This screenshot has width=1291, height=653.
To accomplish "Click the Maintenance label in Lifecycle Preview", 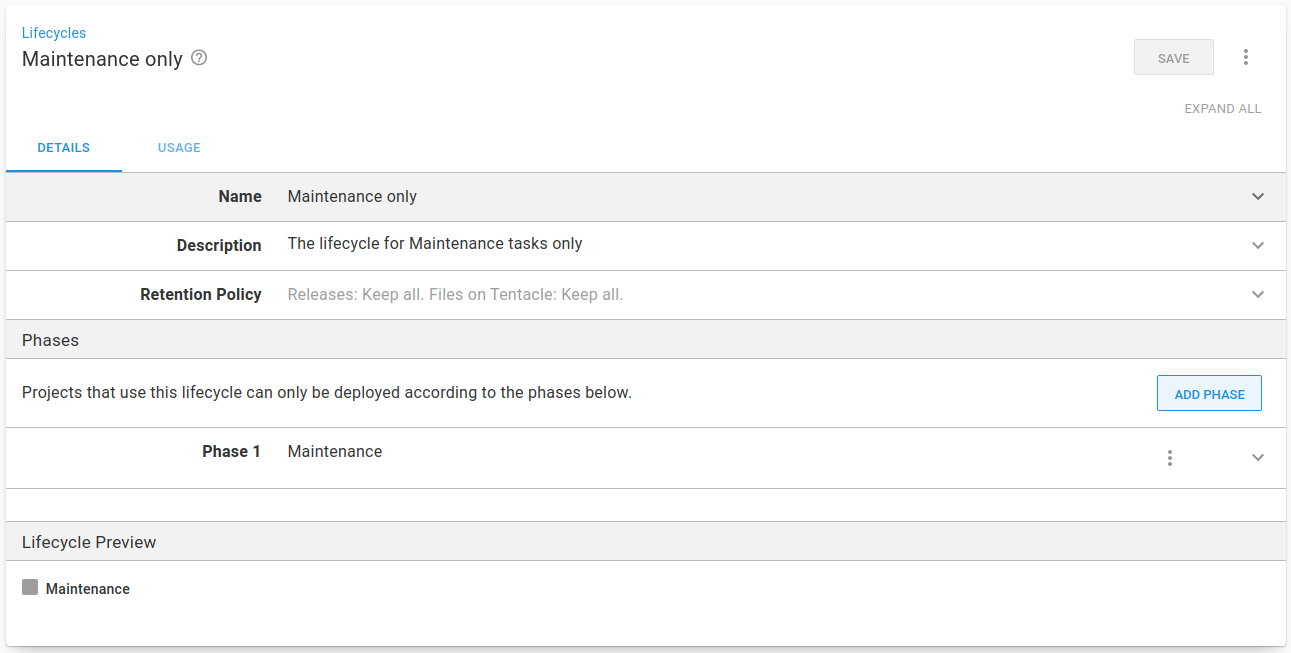I will coord(88,589).
